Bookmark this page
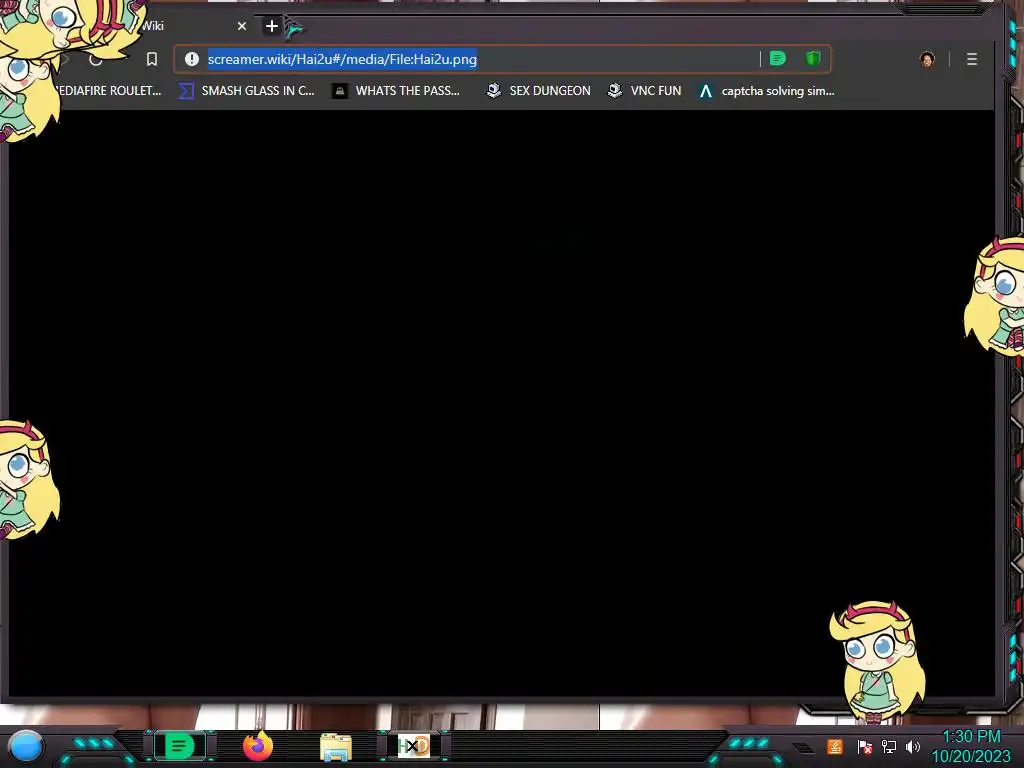The height and width of the screenshot is (768, 1024). (152, 59)
